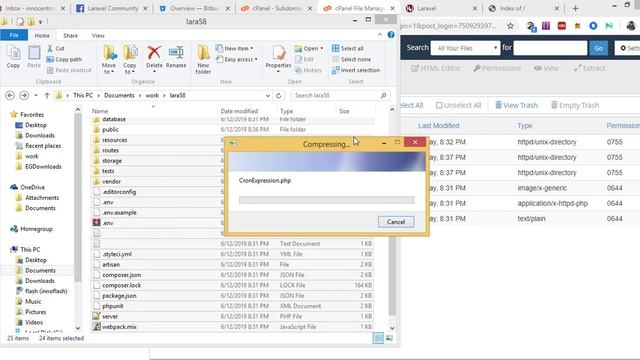The width and height of the screenshot is (640, 360).
Task: Open the Copy to ribbon button
Action: tap(130, 60)
